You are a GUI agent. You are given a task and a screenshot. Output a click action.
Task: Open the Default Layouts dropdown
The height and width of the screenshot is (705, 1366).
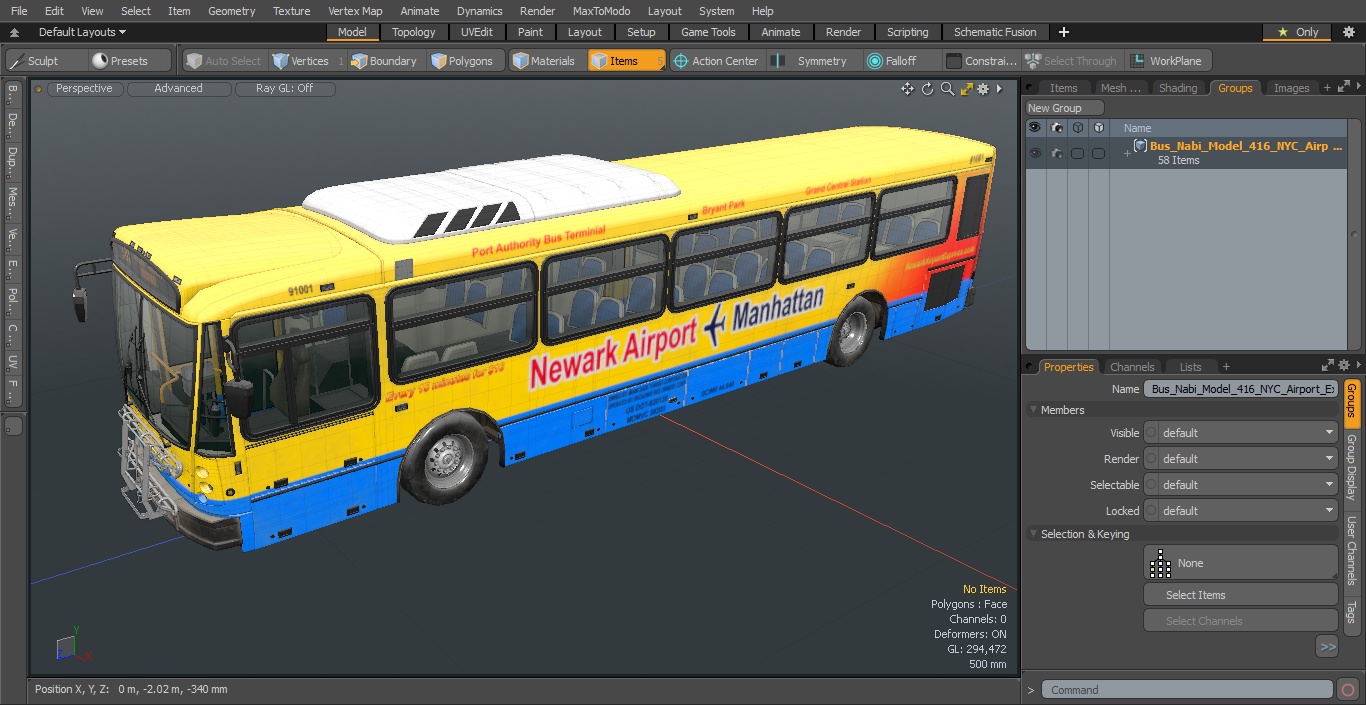point(82,32)
